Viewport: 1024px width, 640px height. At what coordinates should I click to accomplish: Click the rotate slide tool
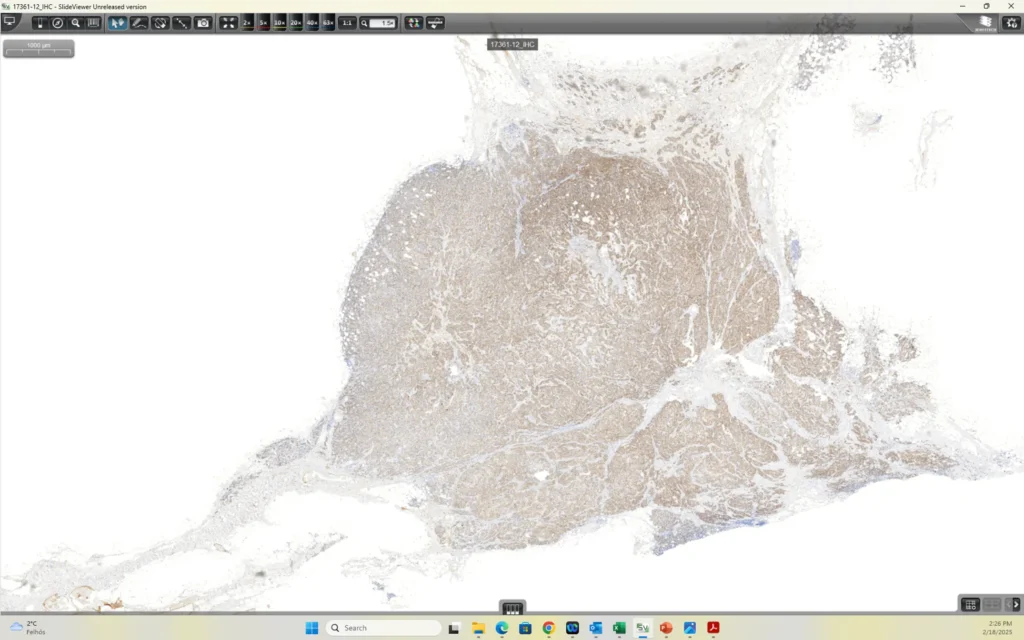click(160, 23)
